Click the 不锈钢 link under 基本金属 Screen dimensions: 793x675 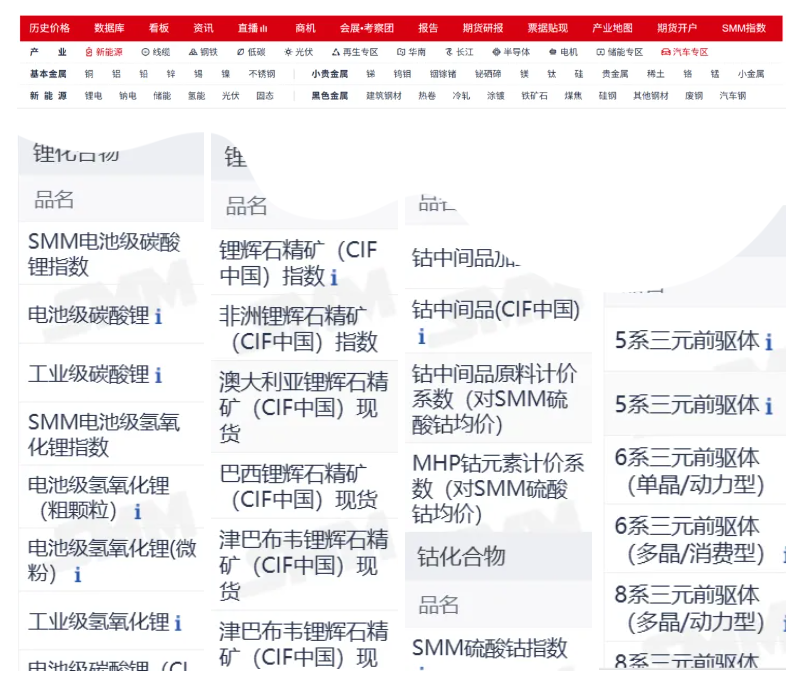click(x=262, y=74)
